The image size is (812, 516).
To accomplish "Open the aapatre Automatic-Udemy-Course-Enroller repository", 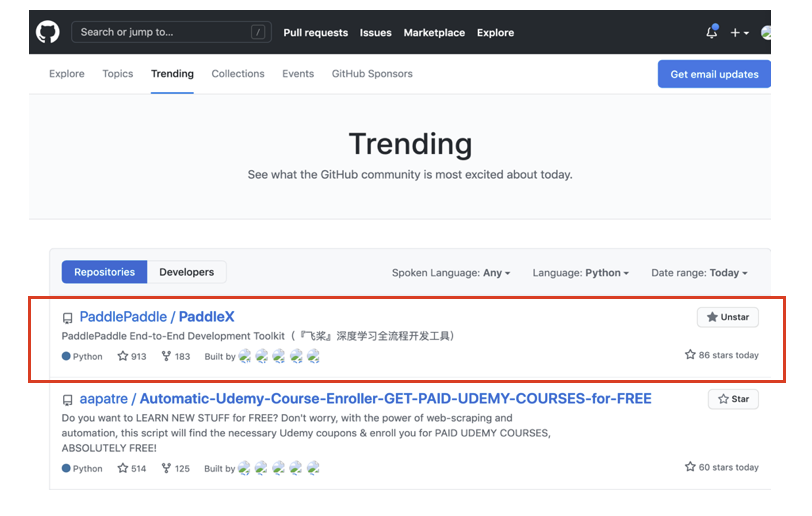I will pyautogui.click(x=366, y=398).
